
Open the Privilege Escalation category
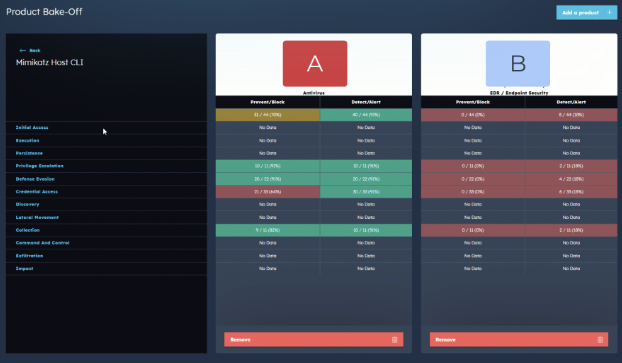click(x=40, y=166)
